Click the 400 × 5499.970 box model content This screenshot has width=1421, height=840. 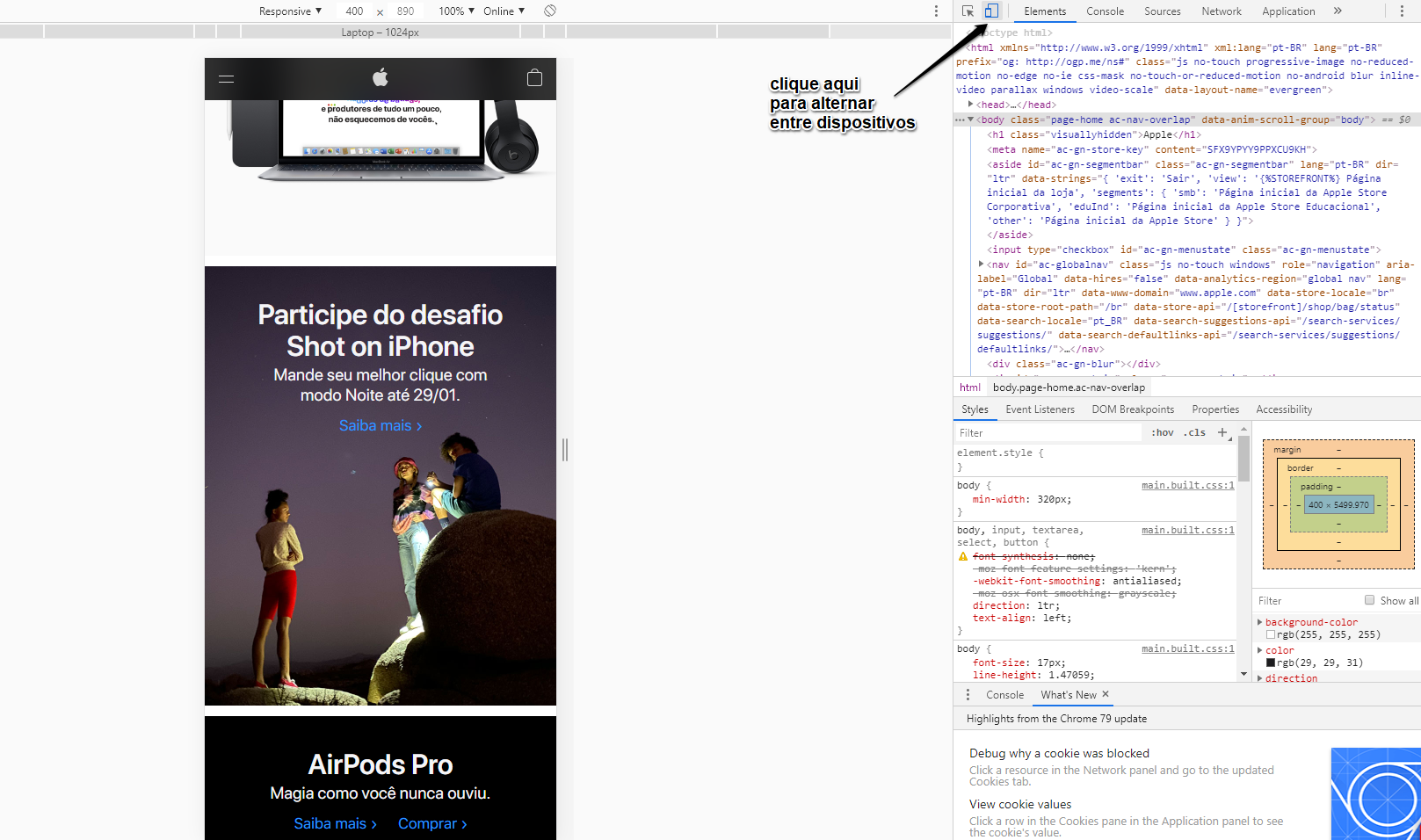(x=1338, y=504)
